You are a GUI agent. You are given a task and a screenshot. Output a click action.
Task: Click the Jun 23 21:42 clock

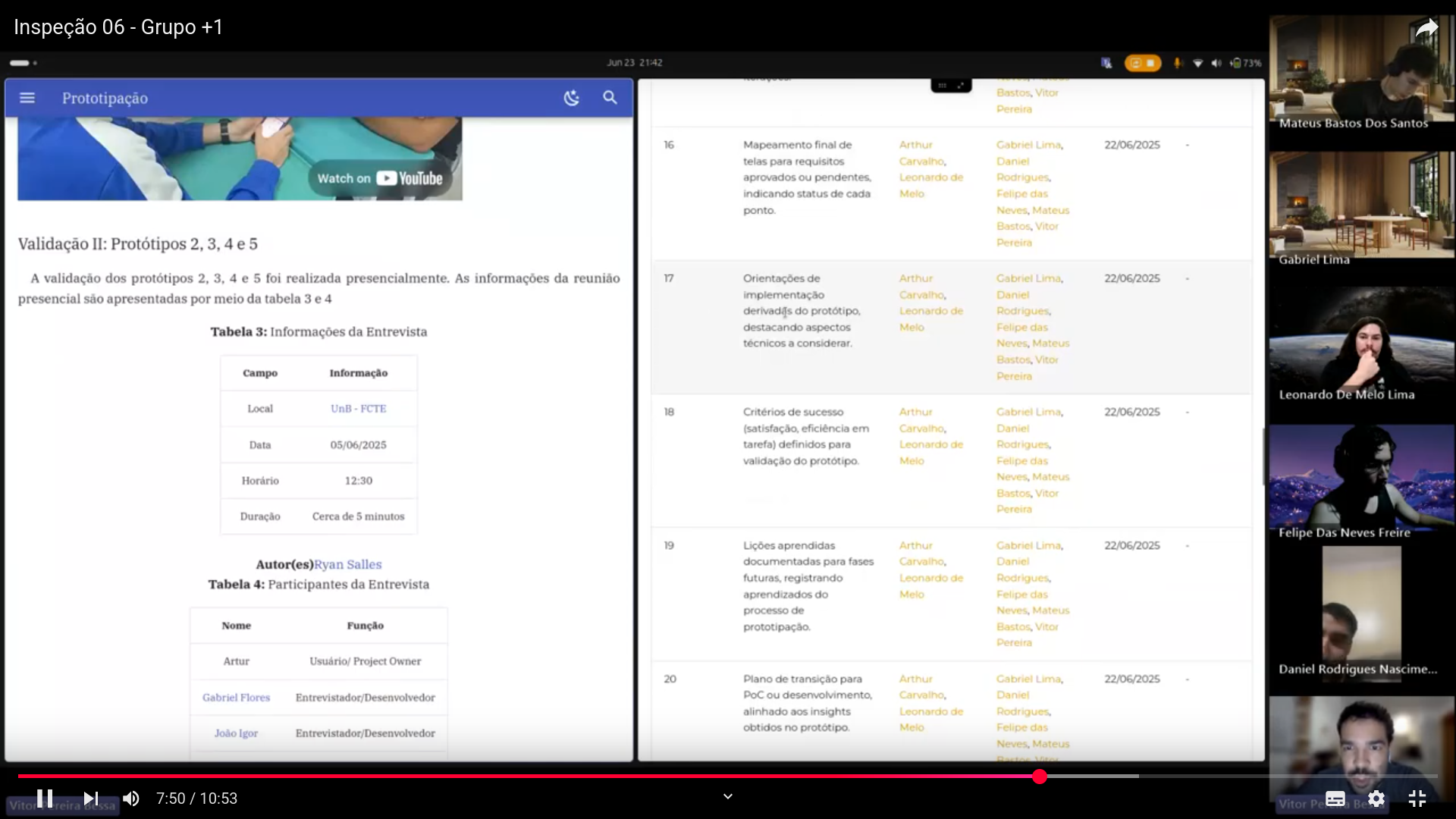[x=635, y=62]
